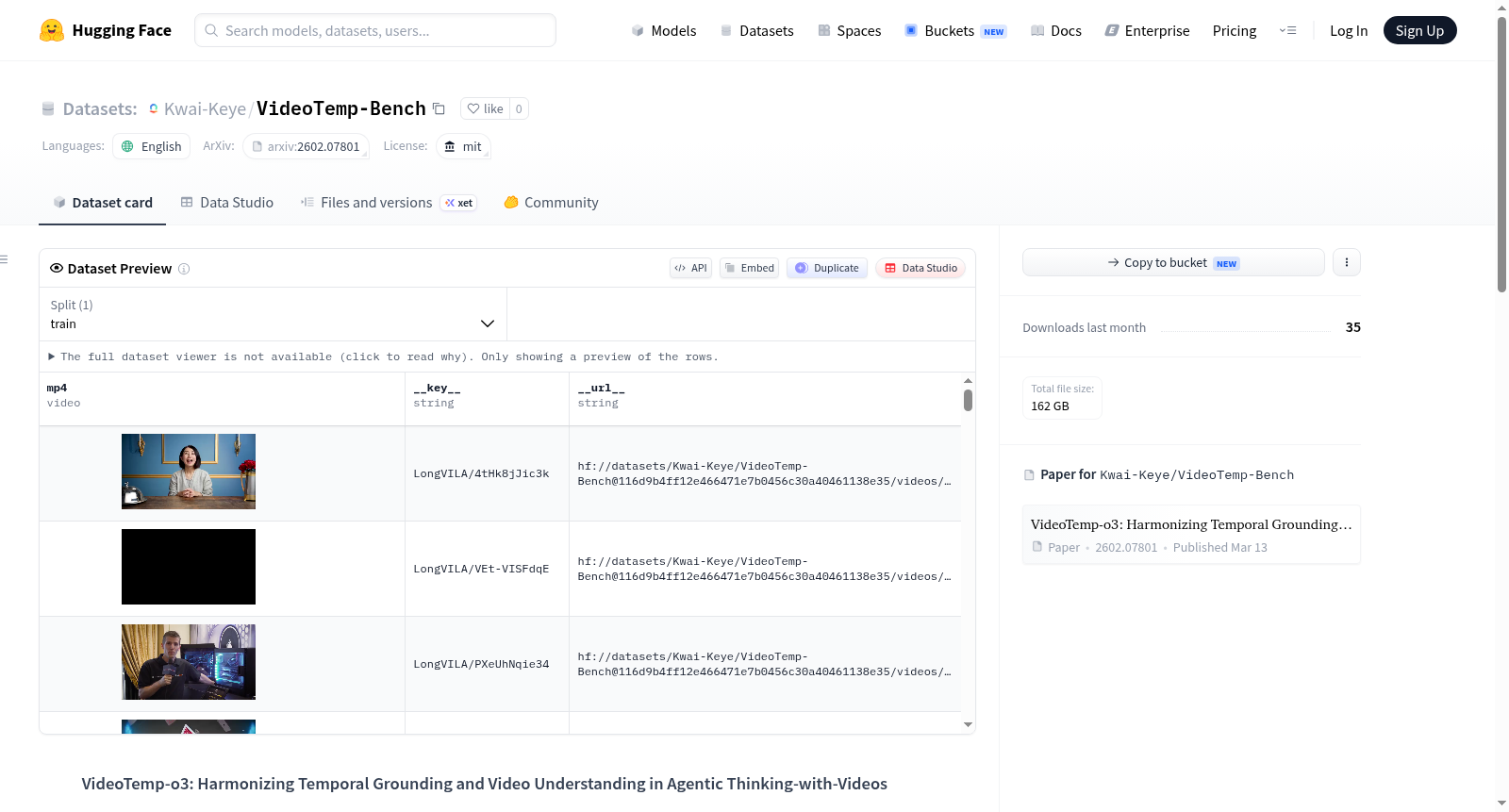Click the eye icon beside Dataset Preview
Viewport: 1509px width, 812px height.
(x=57, y=268)
